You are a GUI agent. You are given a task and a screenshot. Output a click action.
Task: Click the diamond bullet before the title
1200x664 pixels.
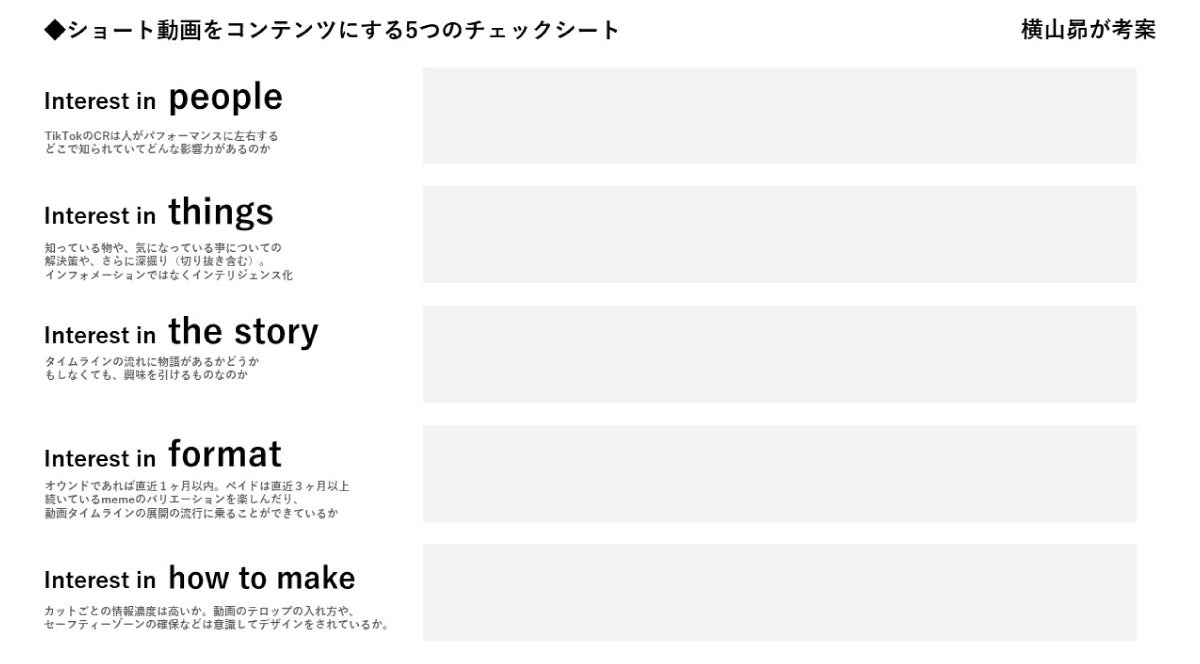click(54, 31)
